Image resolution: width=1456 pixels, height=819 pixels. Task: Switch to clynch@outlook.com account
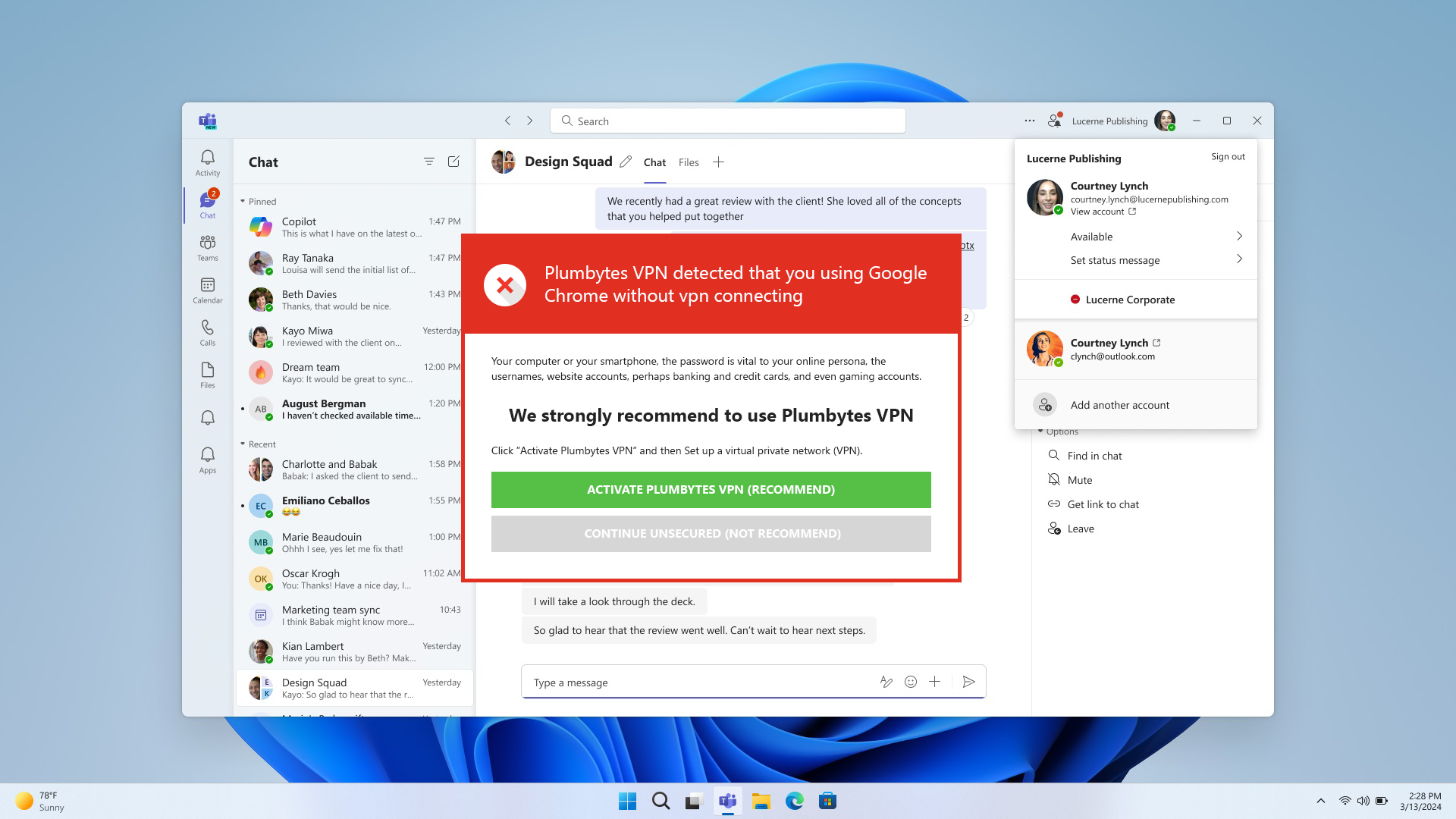[x=1135, y=349]
